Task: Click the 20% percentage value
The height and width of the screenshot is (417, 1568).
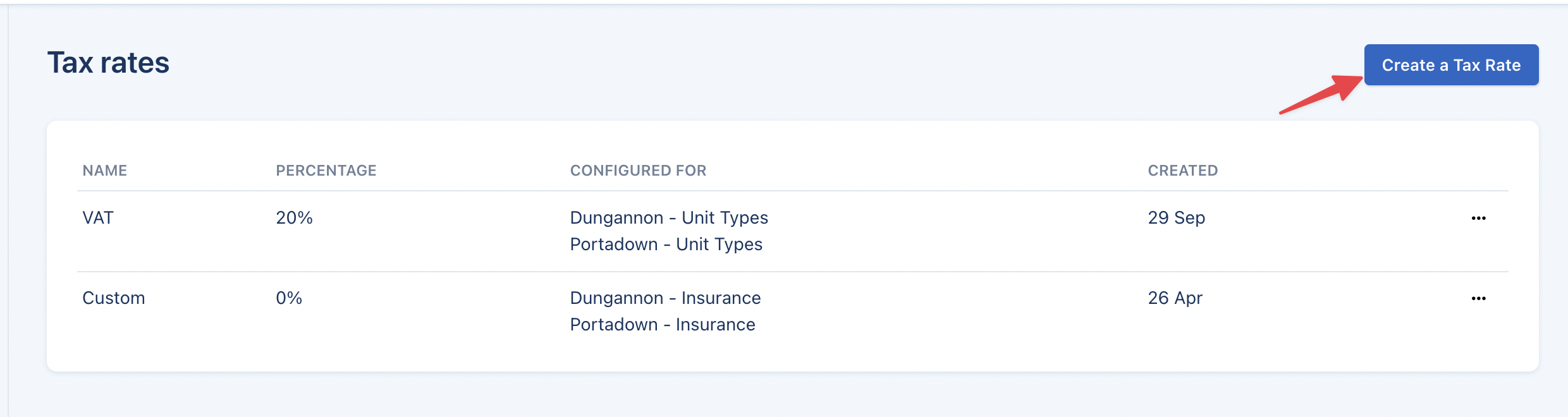Action: point(294,218)
